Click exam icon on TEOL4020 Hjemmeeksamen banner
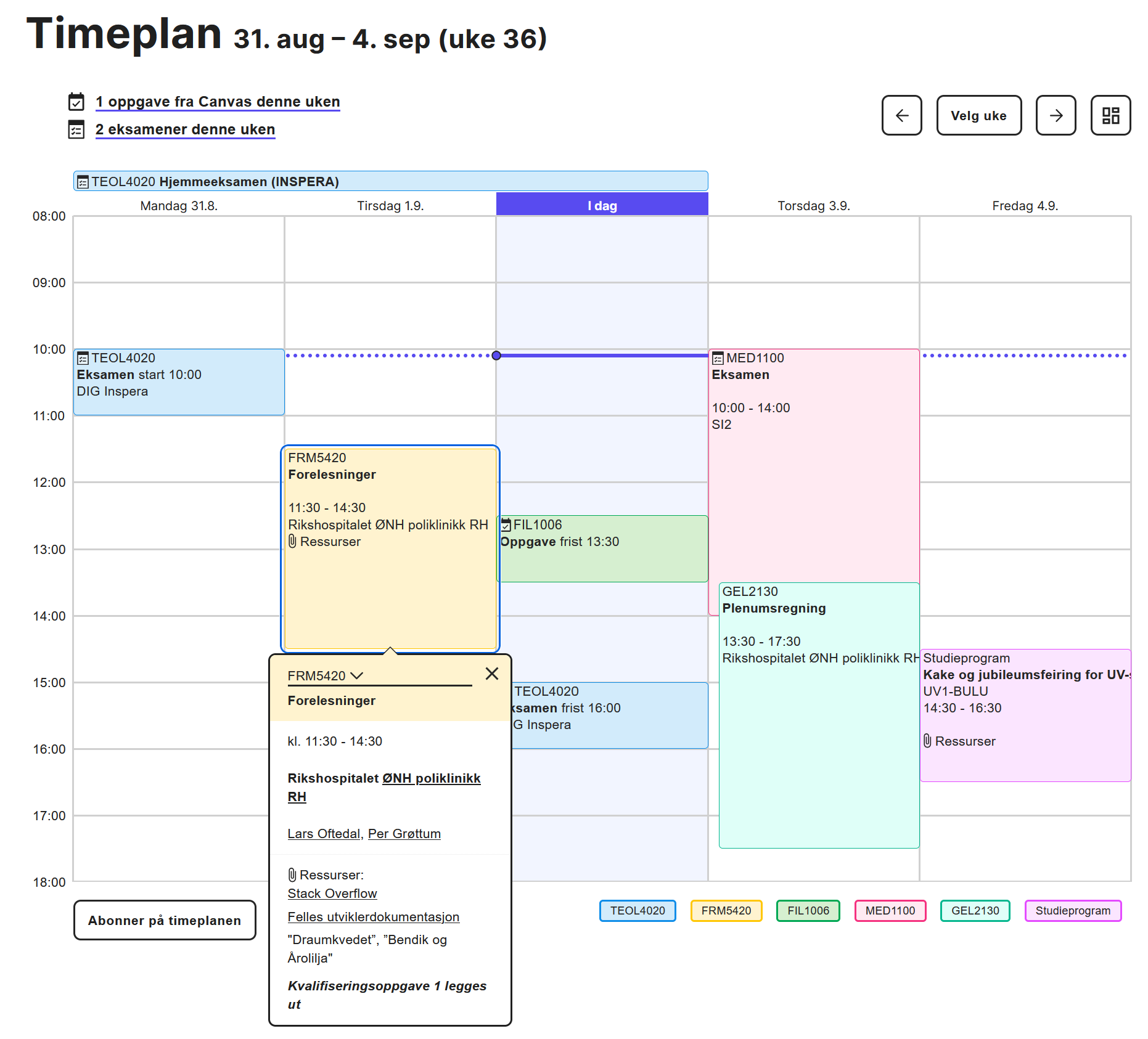The image size is (1148, 1039). tap(83, 182)
